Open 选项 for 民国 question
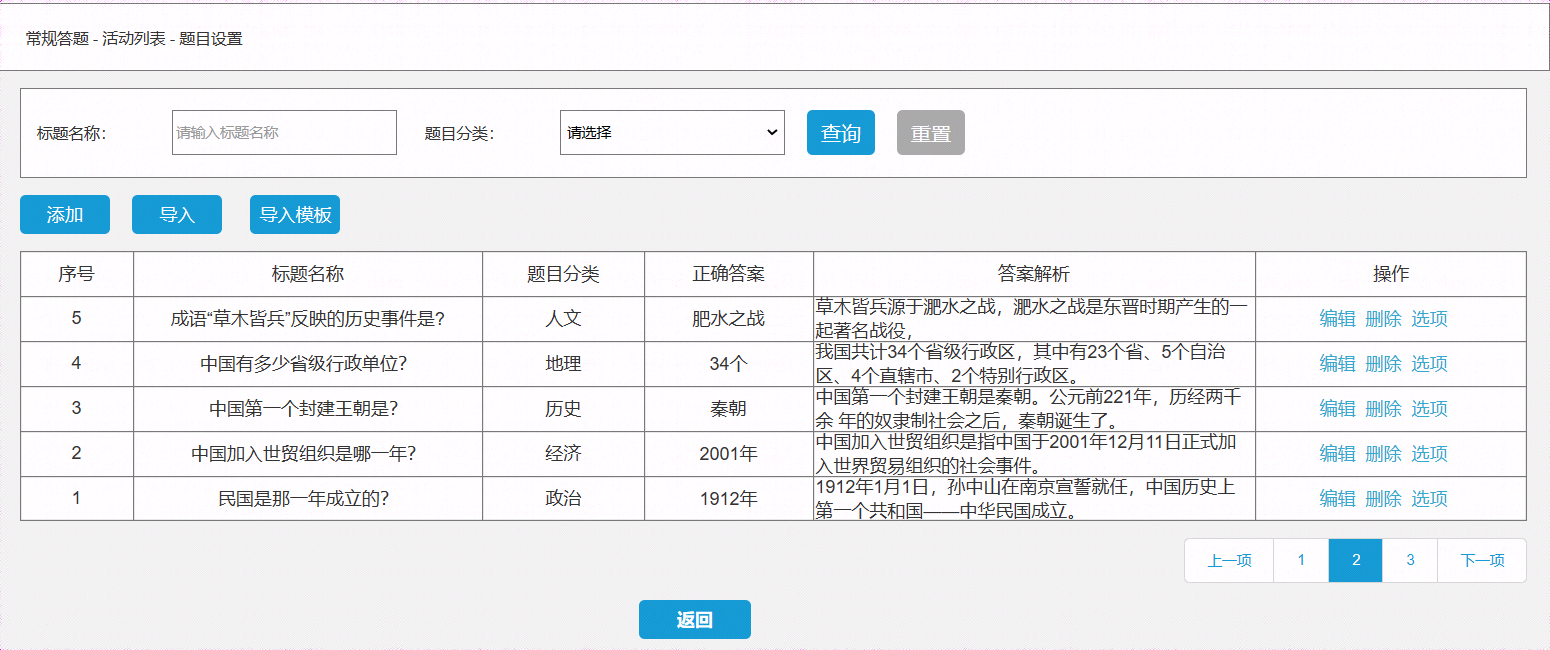Screen dimensions: 1550x650 [1429, 499]
